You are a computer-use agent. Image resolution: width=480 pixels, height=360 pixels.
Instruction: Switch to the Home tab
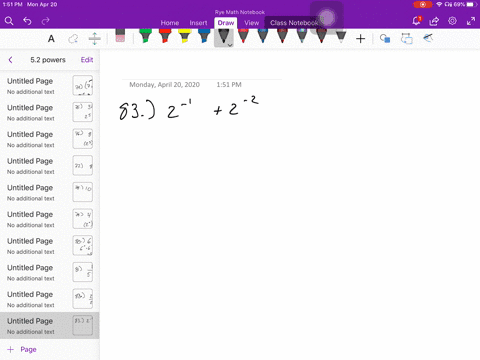[x=170, y=23]
